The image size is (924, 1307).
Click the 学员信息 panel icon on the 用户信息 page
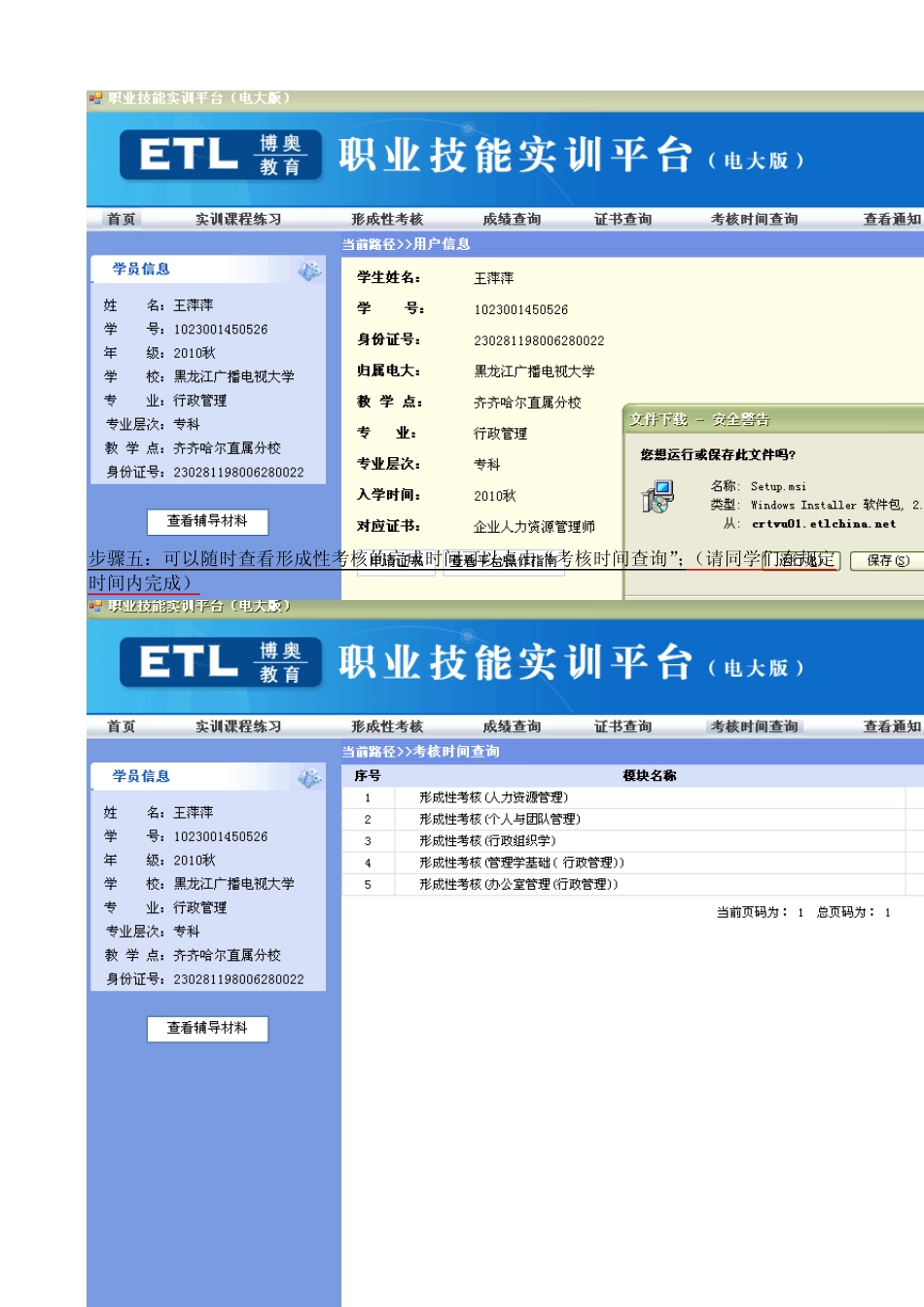point(309,271)
